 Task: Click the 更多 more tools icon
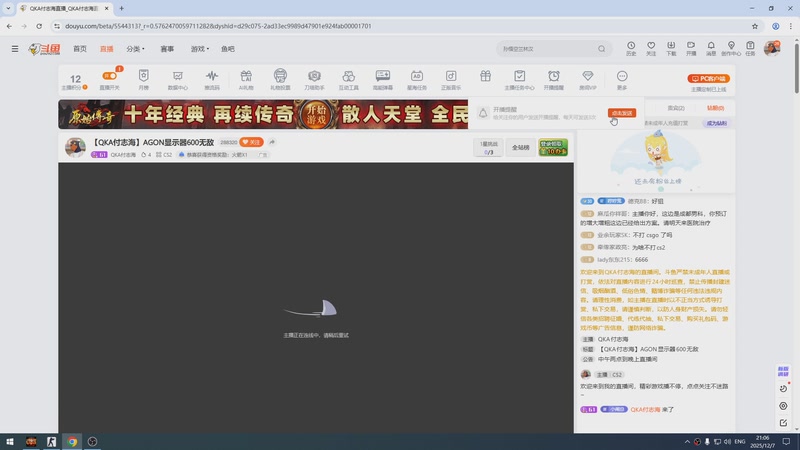point(622,80)
